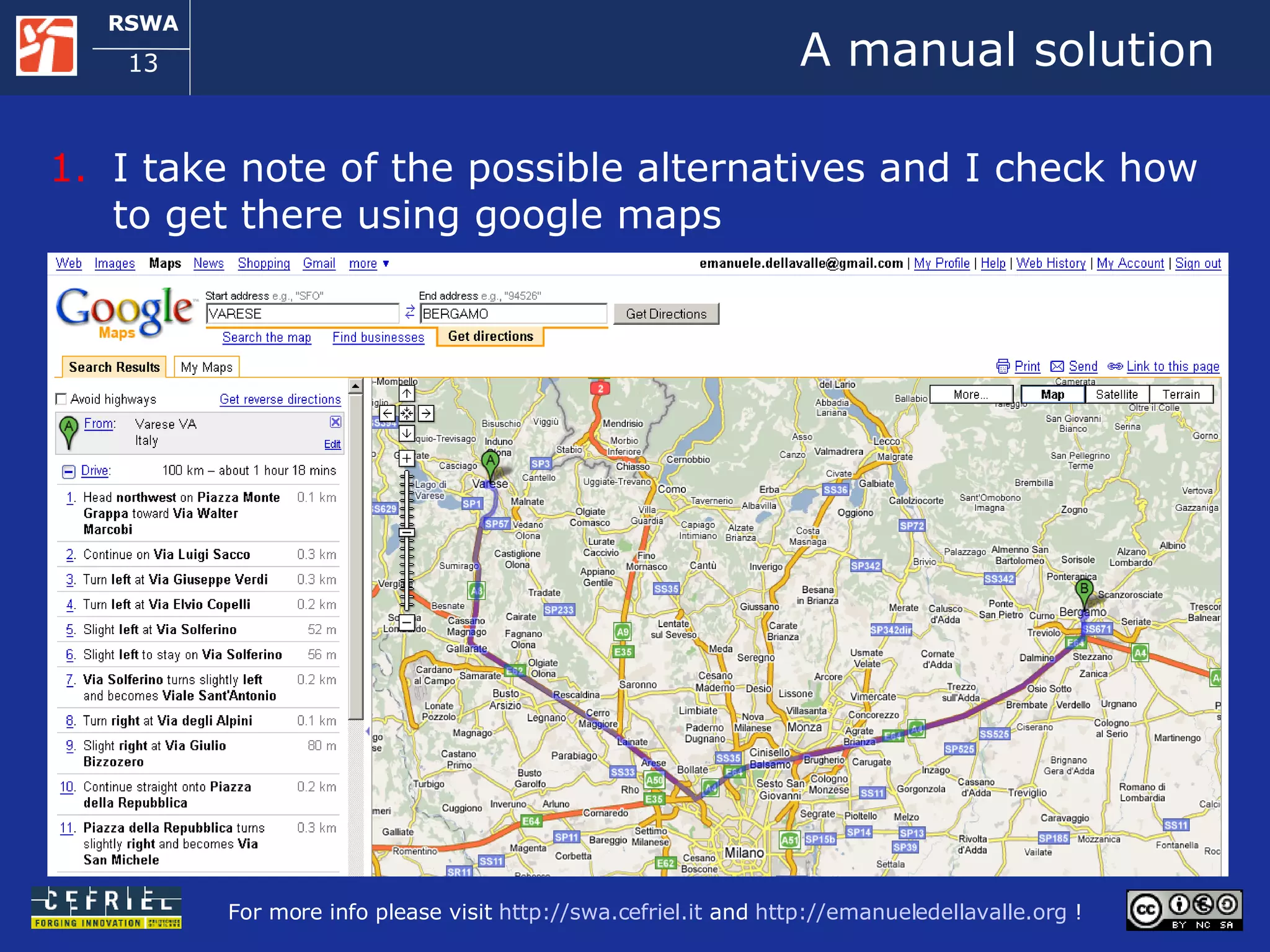Click the End address field containing BERGAMO

tap(513, 314)
